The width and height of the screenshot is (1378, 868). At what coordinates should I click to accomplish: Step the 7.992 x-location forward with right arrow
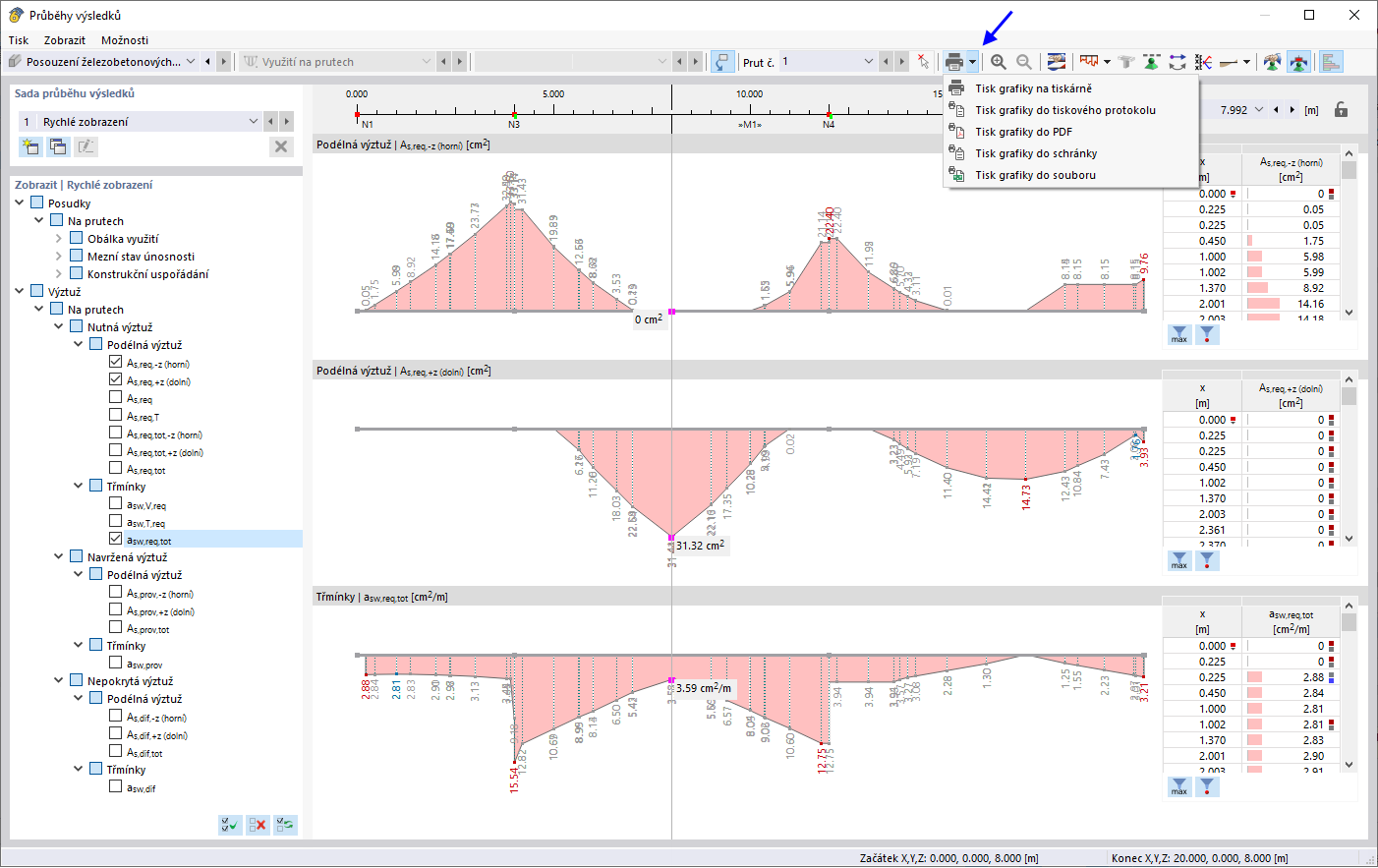coord(1292,110)
